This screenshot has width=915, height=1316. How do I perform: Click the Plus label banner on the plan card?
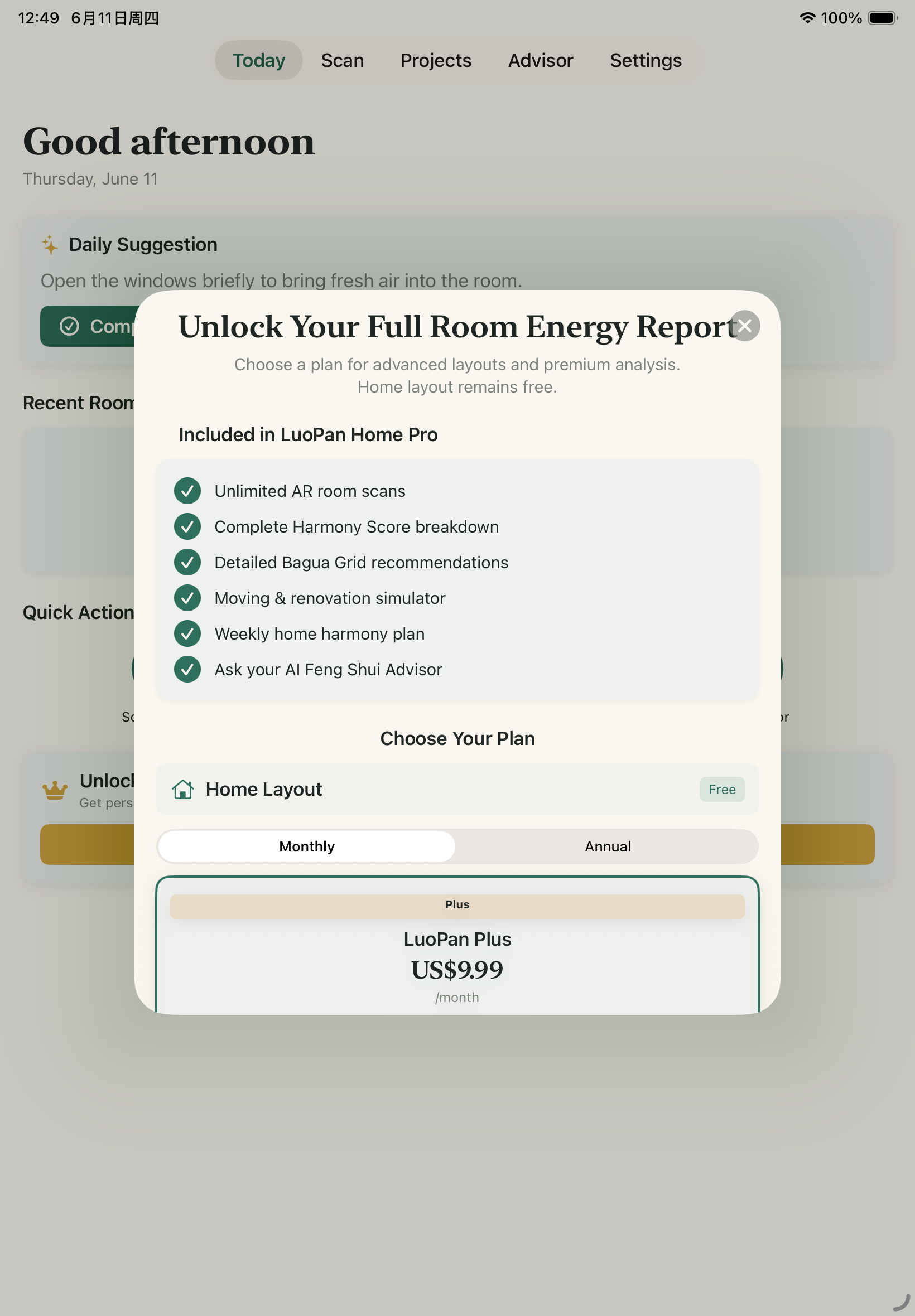click(458, 906)
